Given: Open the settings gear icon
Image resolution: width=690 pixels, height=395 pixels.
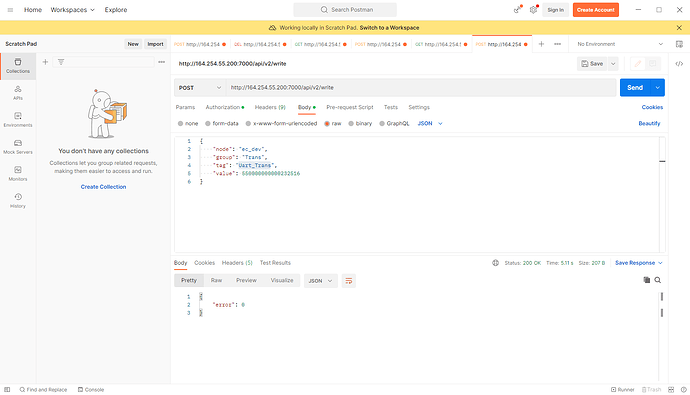Looking at the screenshot, I should tap(533, 10).
